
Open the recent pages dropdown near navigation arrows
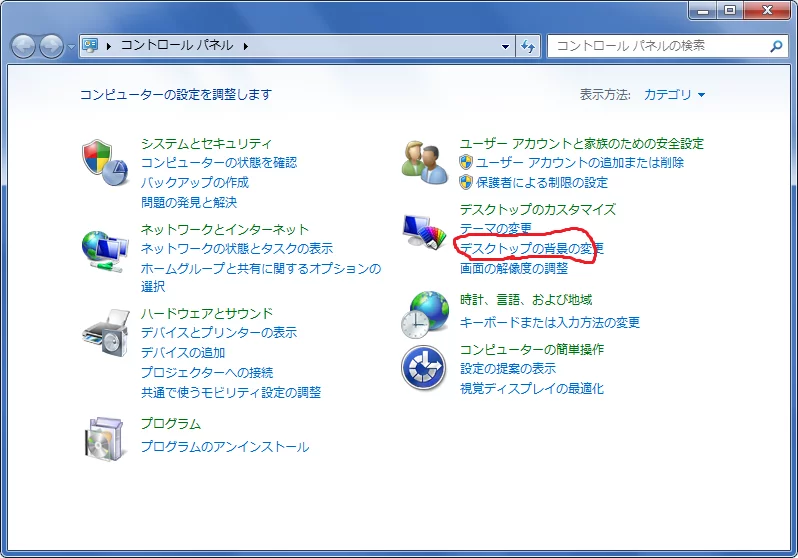pyautogui.click(x=71, y=47)
